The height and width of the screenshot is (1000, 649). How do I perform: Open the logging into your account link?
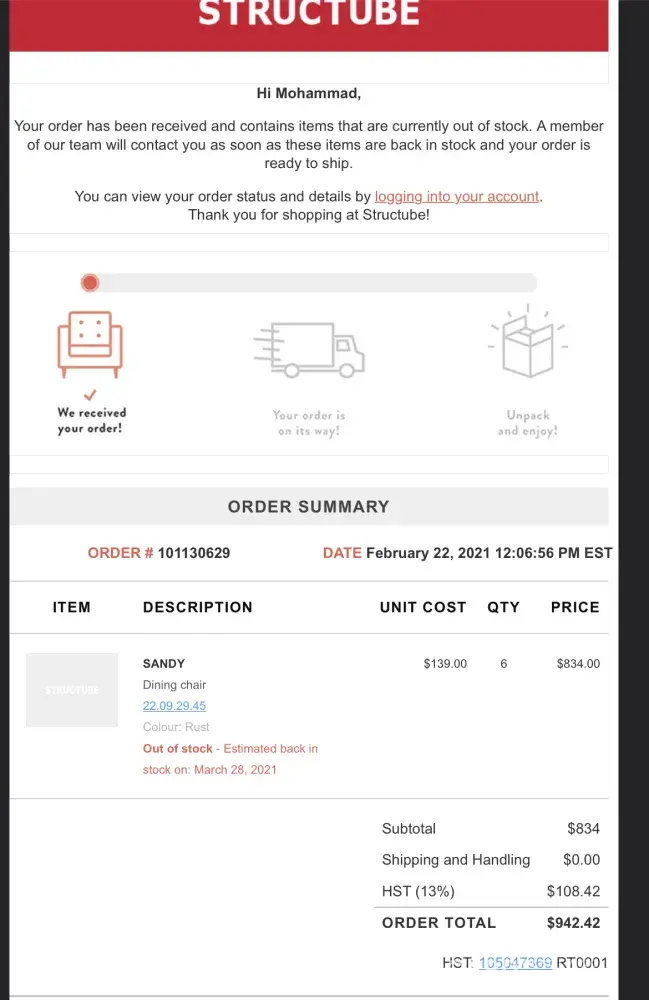coord(457,196)
